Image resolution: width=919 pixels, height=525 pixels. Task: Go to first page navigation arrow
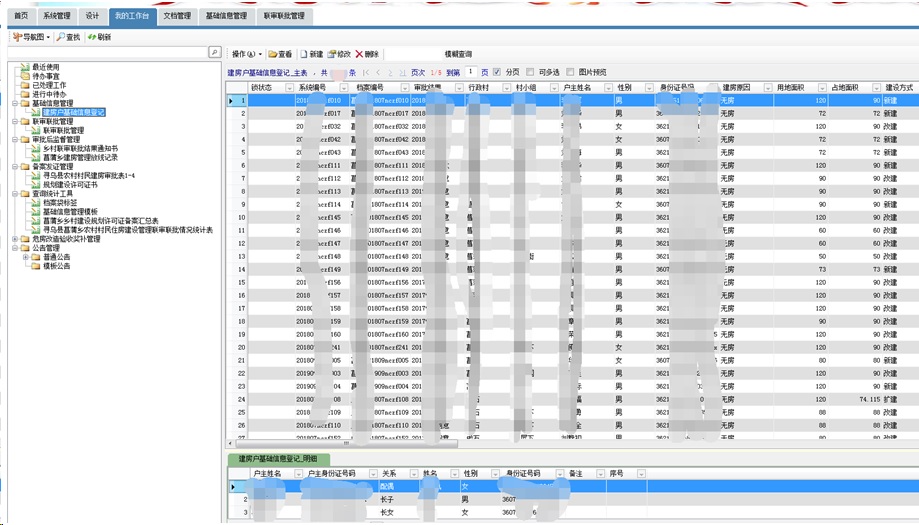coord(367,73)
